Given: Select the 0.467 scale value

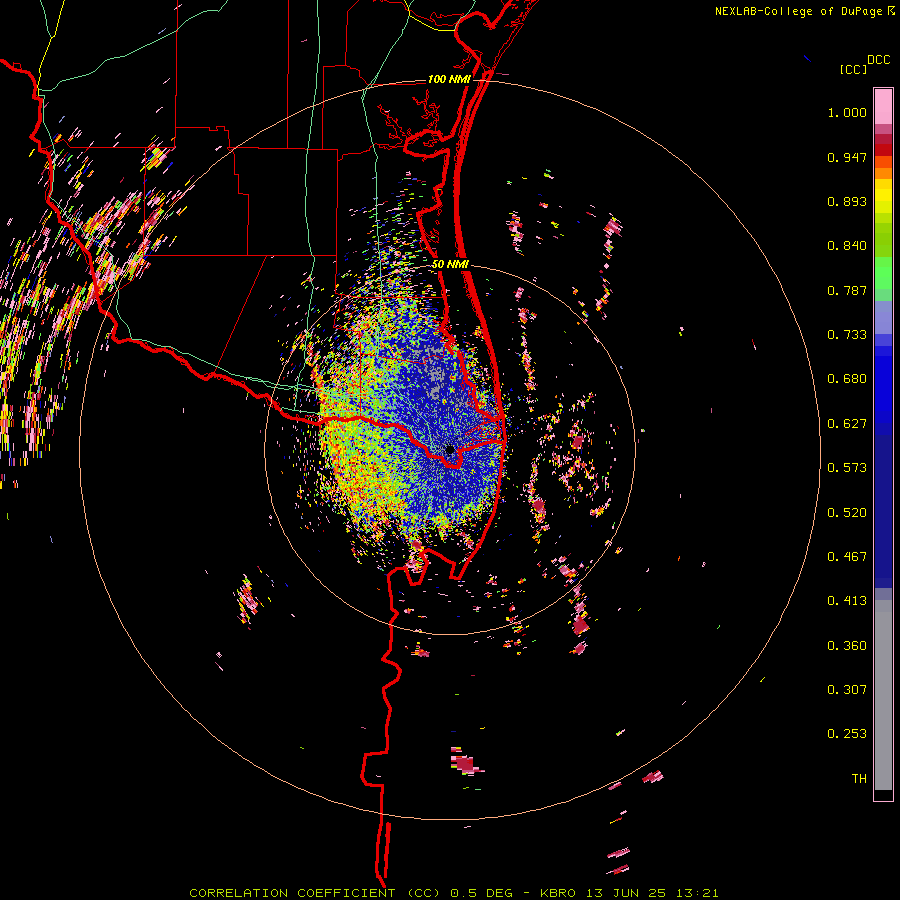Looking at the screenshot, I should tap(847, 557).
